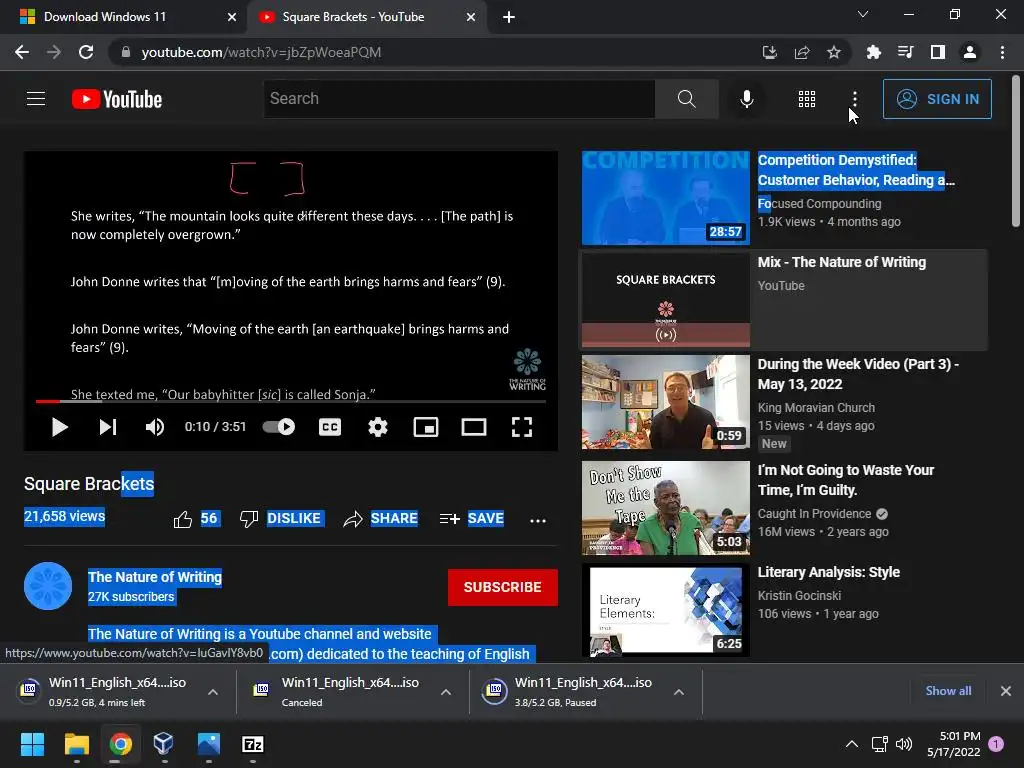
Task: Open Competition Demystified video thumbnail
Action: tap(665, 198)
